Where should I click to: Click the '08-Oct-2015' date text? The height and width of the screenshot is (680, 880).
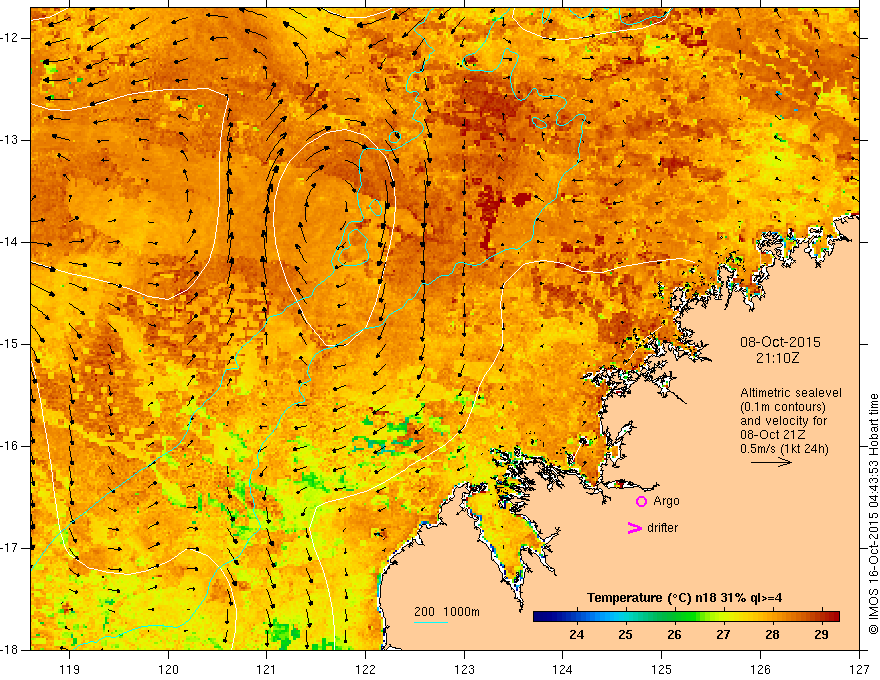coord(780,342)
